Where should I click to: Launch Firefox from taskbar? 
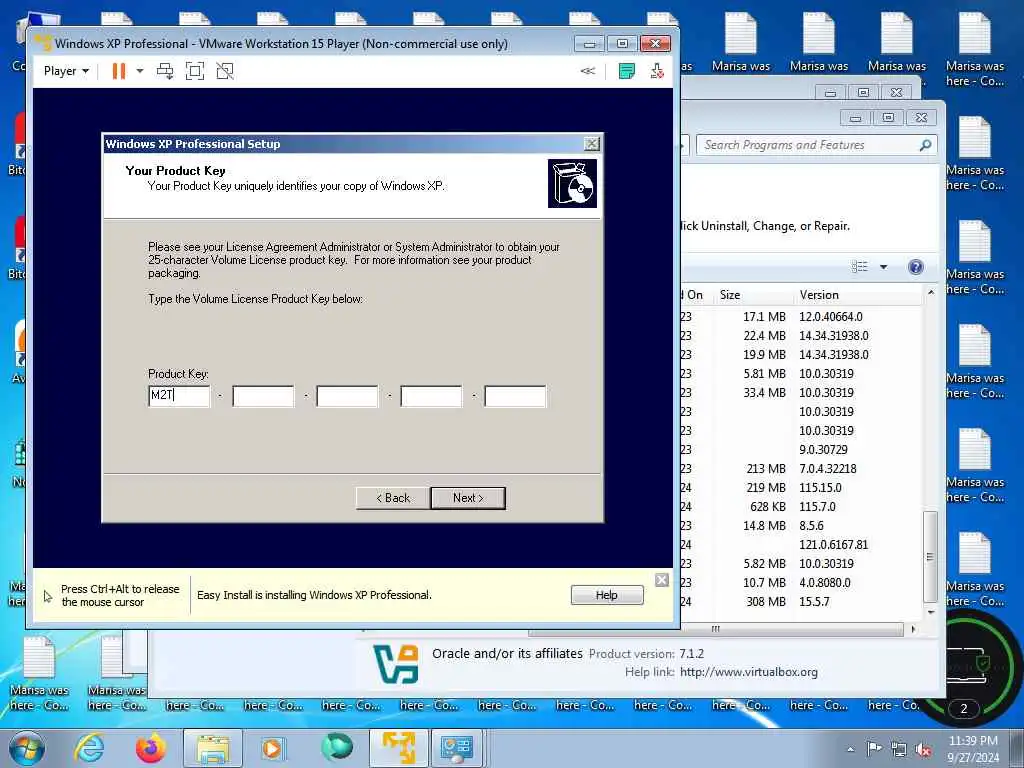point(151,748)
